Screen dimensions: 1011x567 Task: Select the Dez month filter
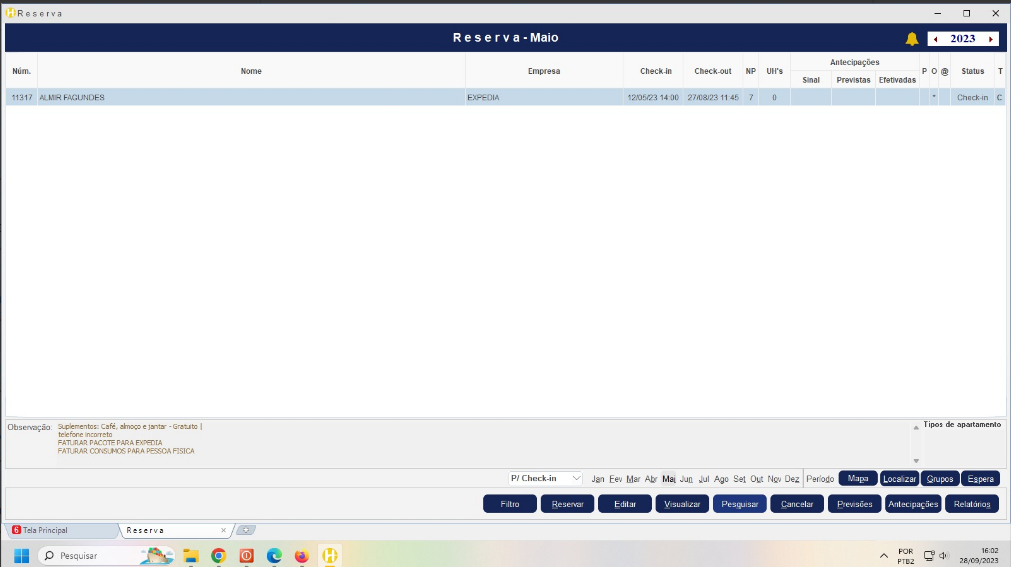[x=792, y=479]
